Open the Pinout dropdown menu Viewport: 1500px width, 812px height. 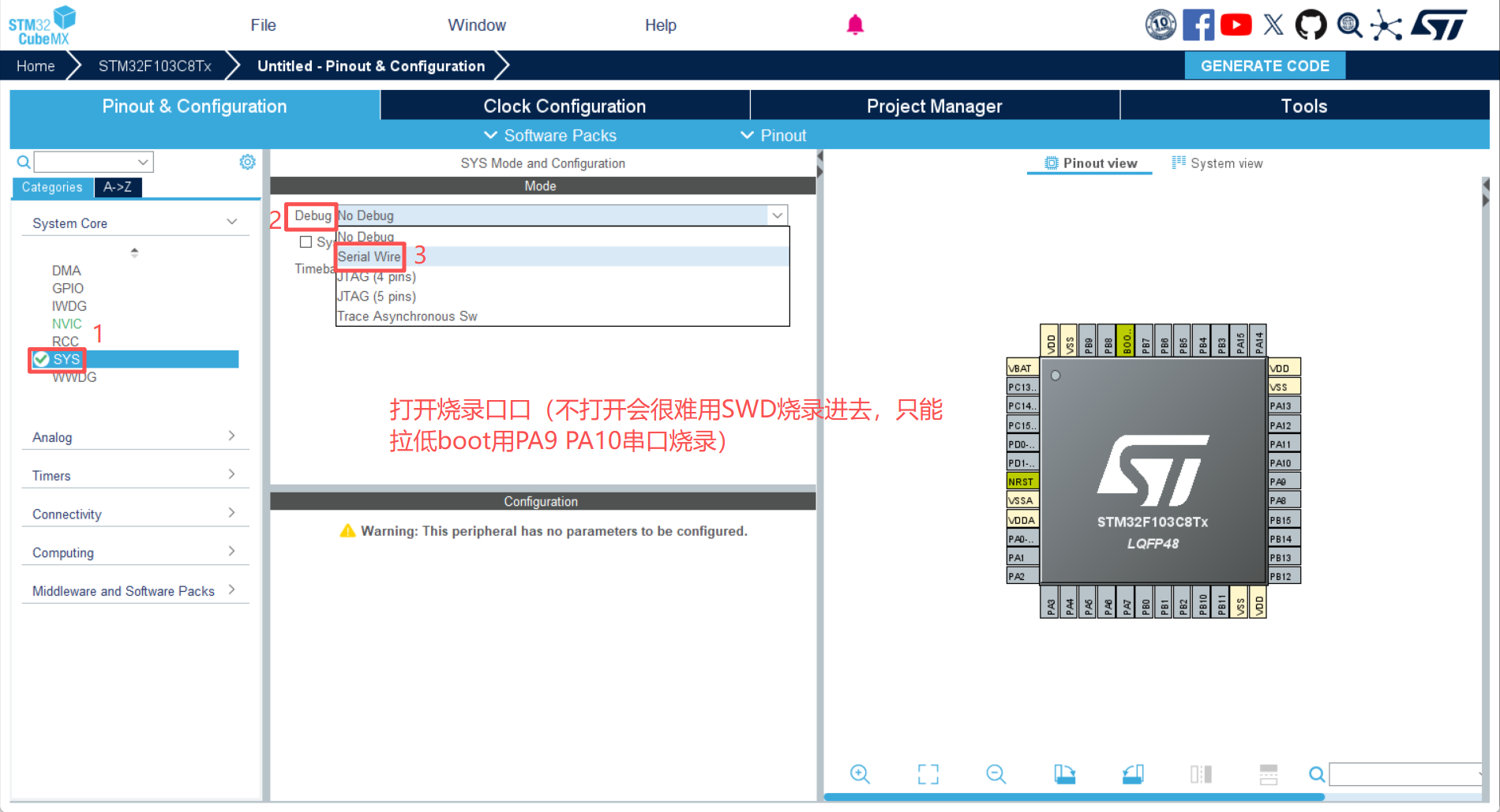pyautogui.click(x=773, y=136)
